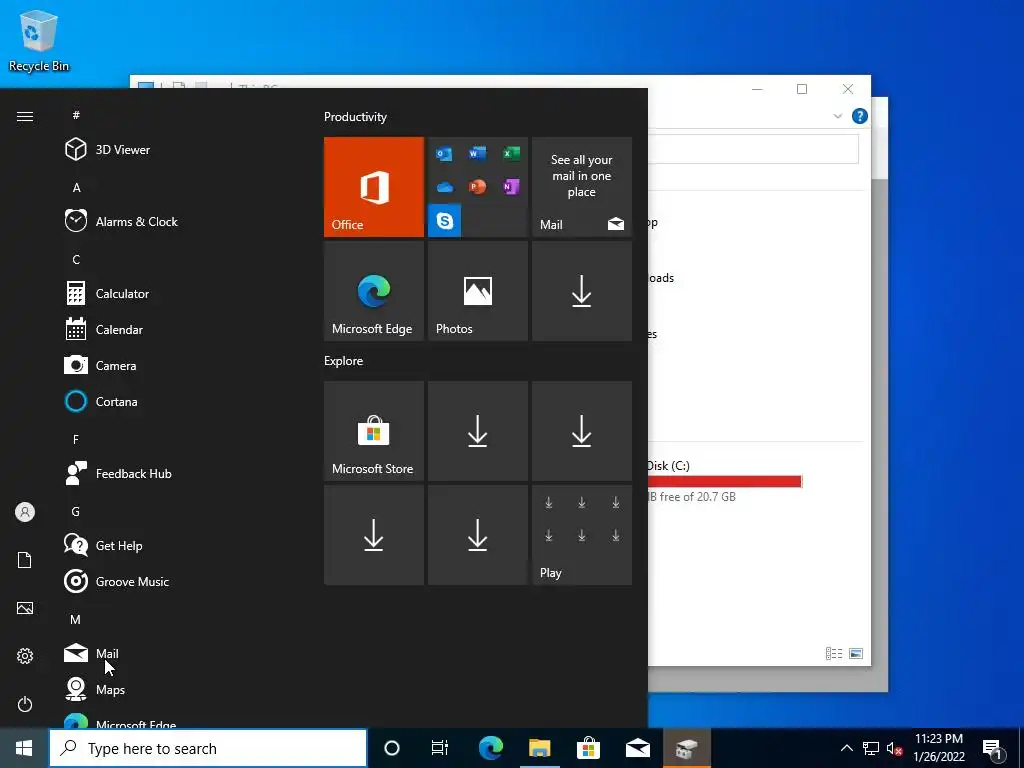1024x768 pixels.
Task: Open Pictures from Start sidebar
Action: [25, 608]
